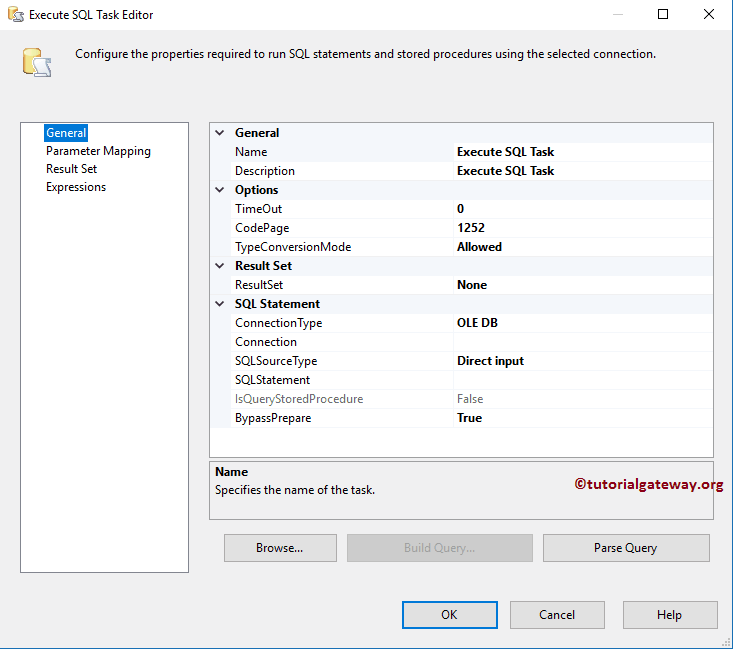Collapse the SQL Statement property section

click(x=220, y=304)
